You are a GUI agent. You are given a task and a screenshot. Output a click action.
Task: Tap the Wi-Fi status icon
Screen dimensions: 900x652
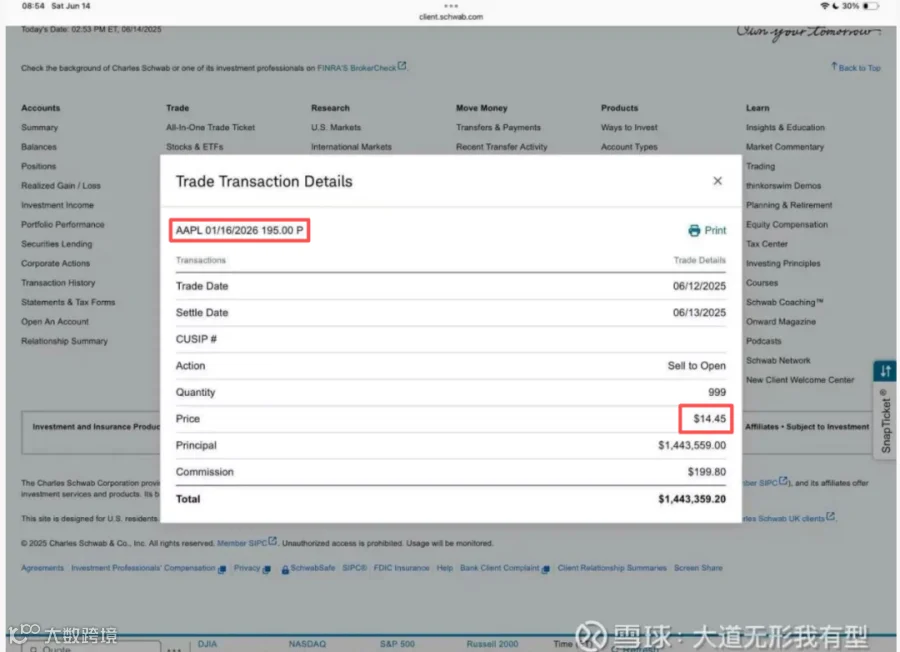point(825,6)
